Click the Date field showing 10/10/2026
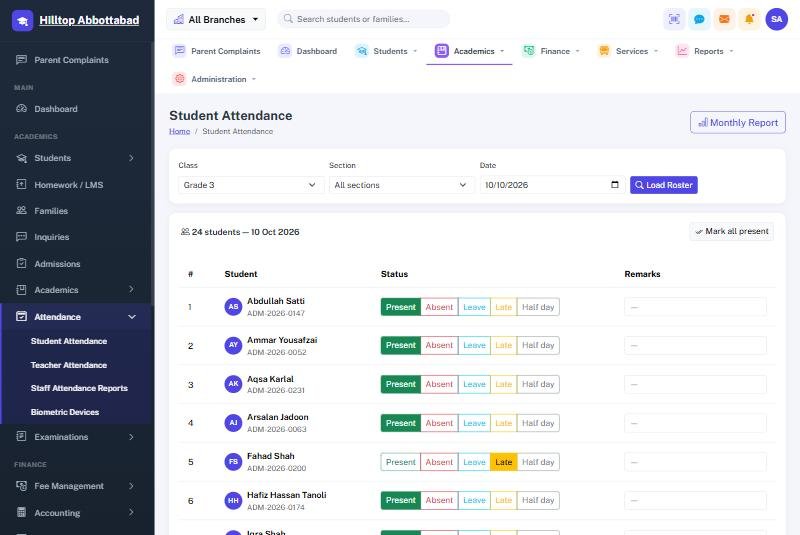The width and height of the screenshot is (800, 535). (553, 185)
